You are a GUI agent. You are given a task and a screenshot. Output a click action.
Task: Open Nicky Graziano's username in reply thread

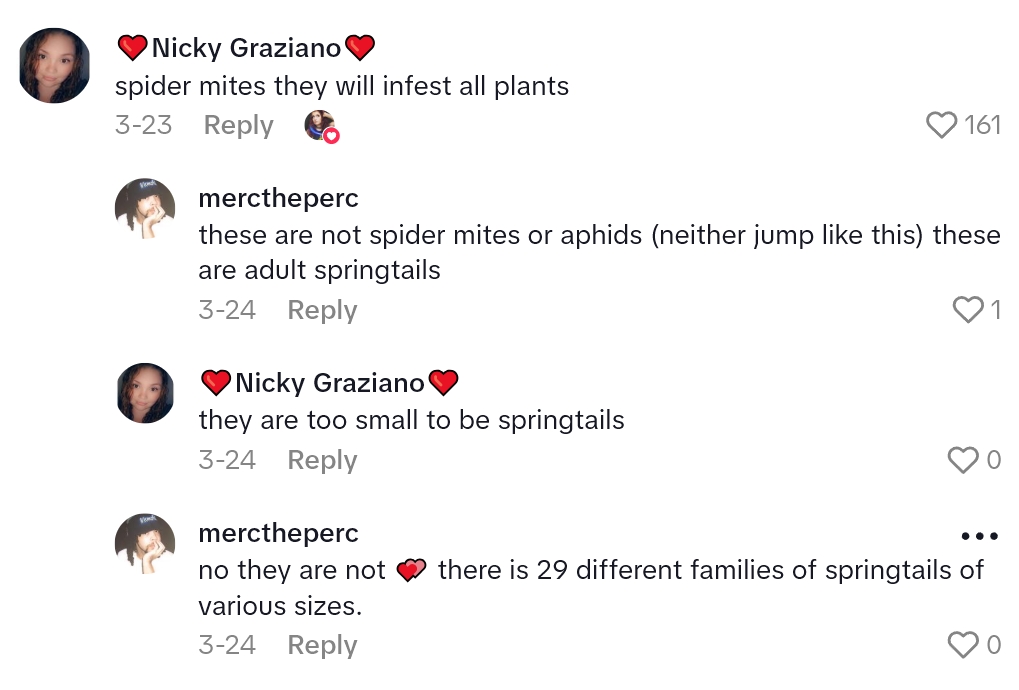pyautogui.click(x=329, y=382)
